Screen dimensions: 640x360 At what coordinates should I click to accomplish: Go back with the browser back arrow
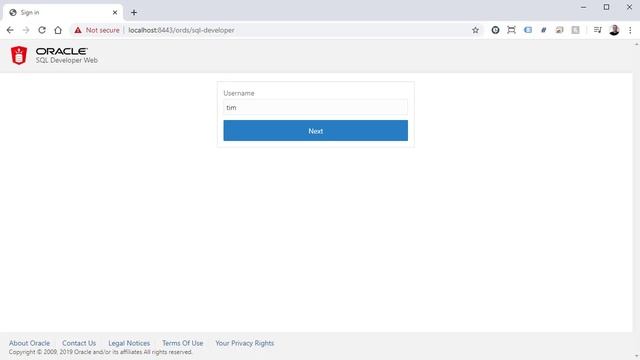pyautogui.click(x=10, y=30)
